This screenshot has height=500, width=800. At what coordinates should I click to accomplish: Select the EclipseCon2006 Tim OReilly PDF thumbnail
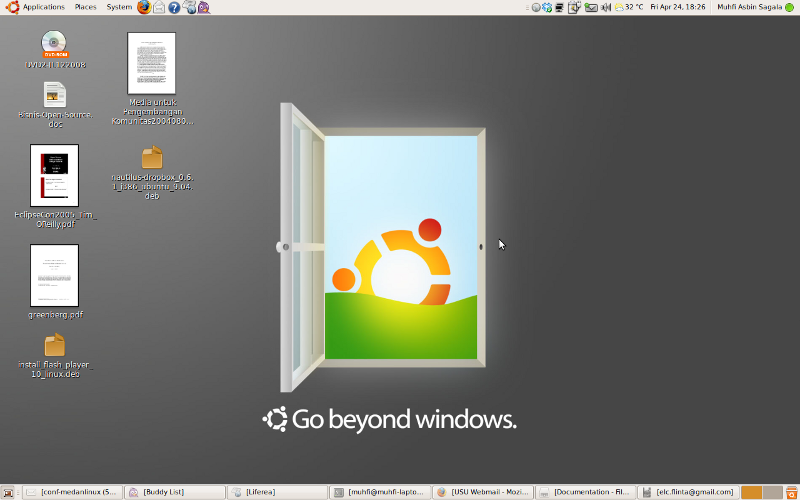[x=54, y=175]
